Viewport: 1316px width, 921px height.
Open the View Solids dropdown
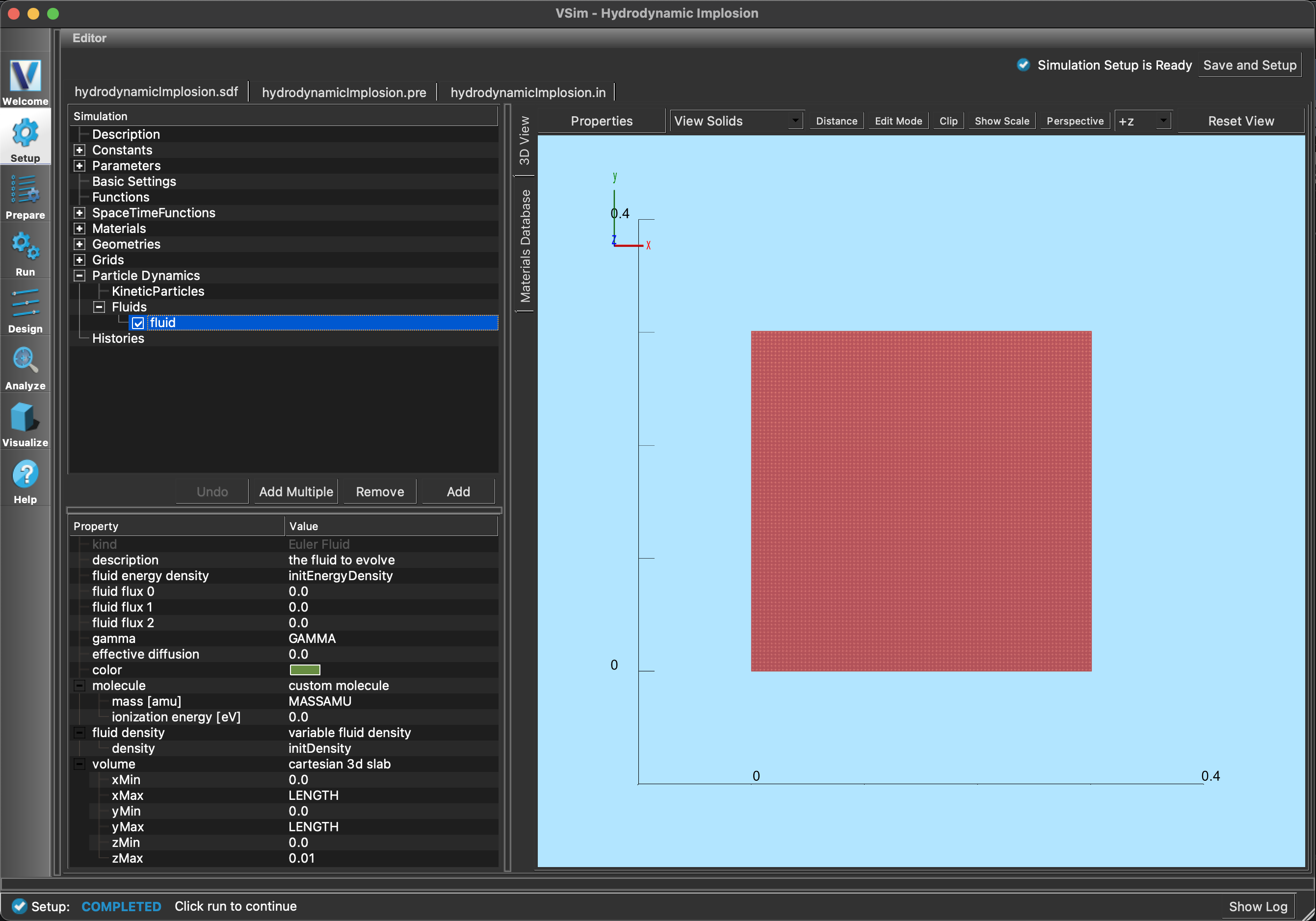(737, 121)
